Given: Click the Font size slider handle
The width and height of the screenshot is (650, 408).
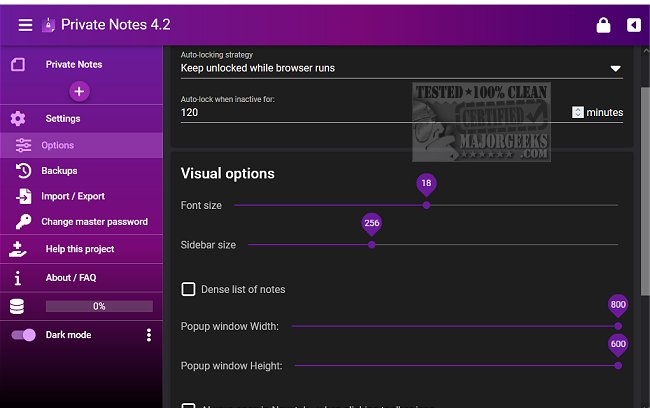Looking at the screenshot, I should 426,205.
